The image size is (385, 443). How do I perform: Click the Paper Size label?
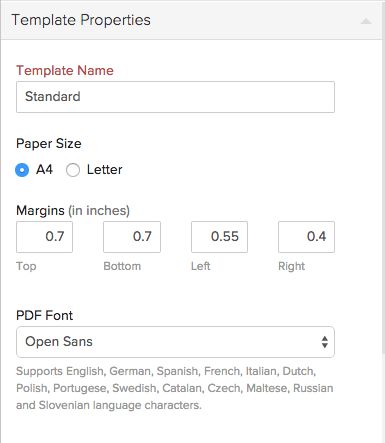[x=49, y=144]
